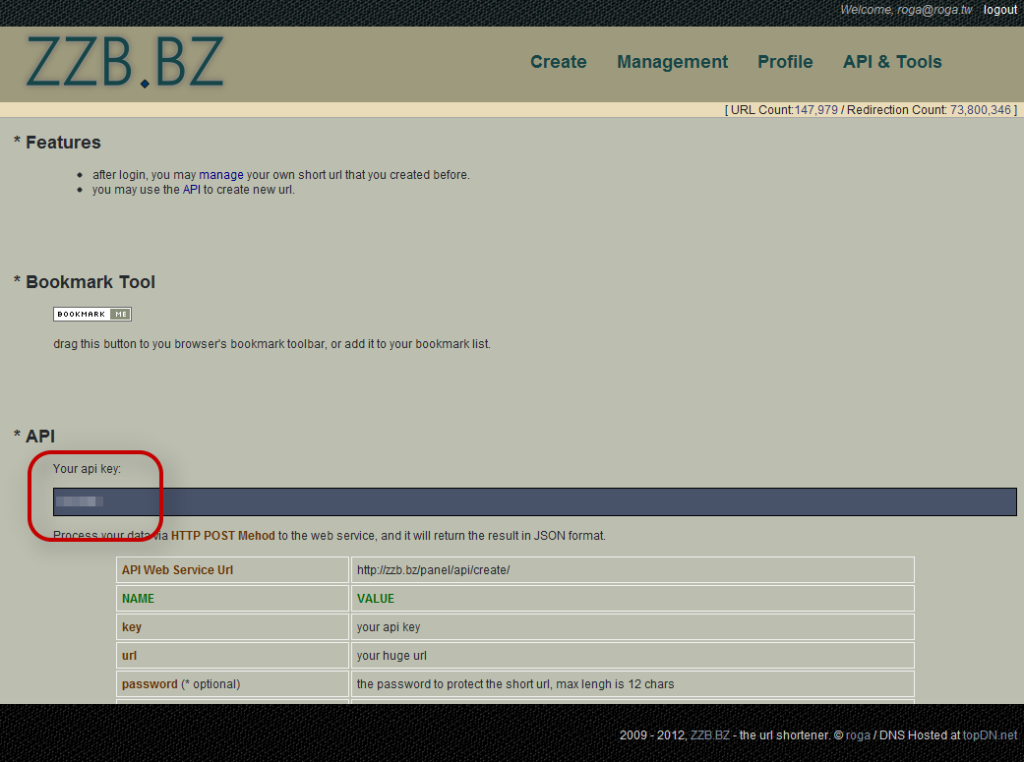1024x762 pixels.
Task: Click the 'key' parameter name cell
Action: coord(232,627)
